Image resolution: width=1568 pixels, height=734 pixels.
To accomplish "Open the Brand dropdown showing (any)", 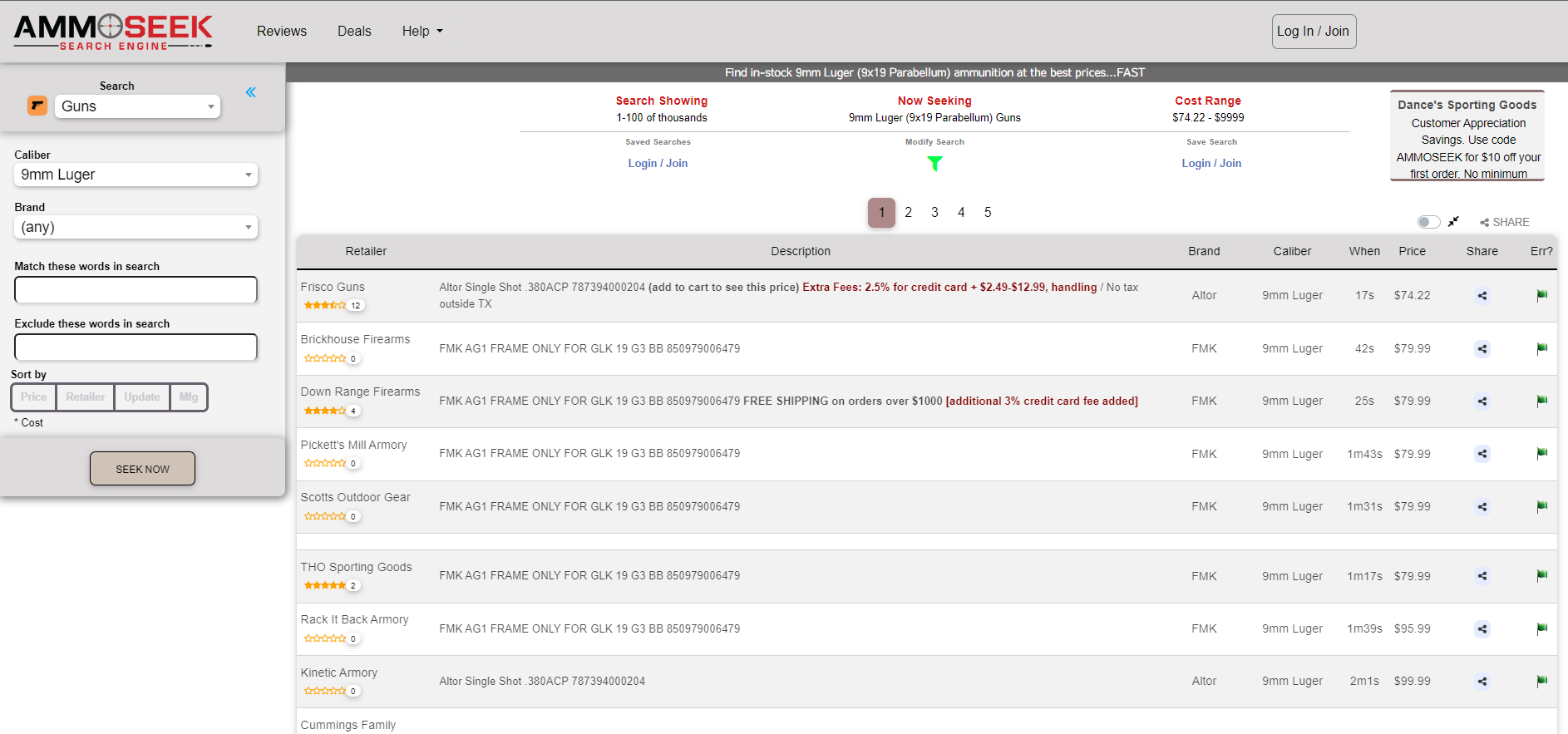I will (x=136, y=227).
